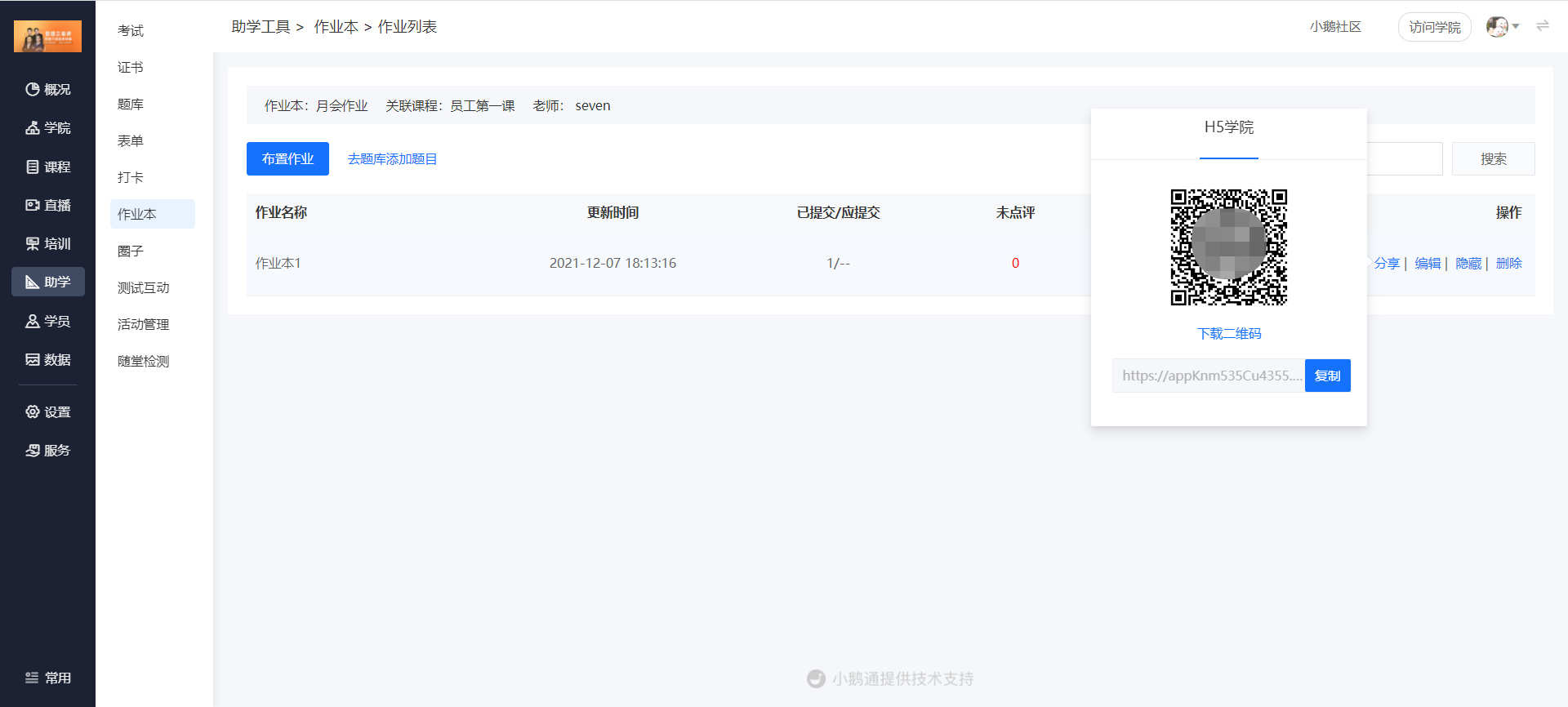Select 打卡 from the submenu
This screenshot has height=707, width=1568.
[x=131, y=177]
